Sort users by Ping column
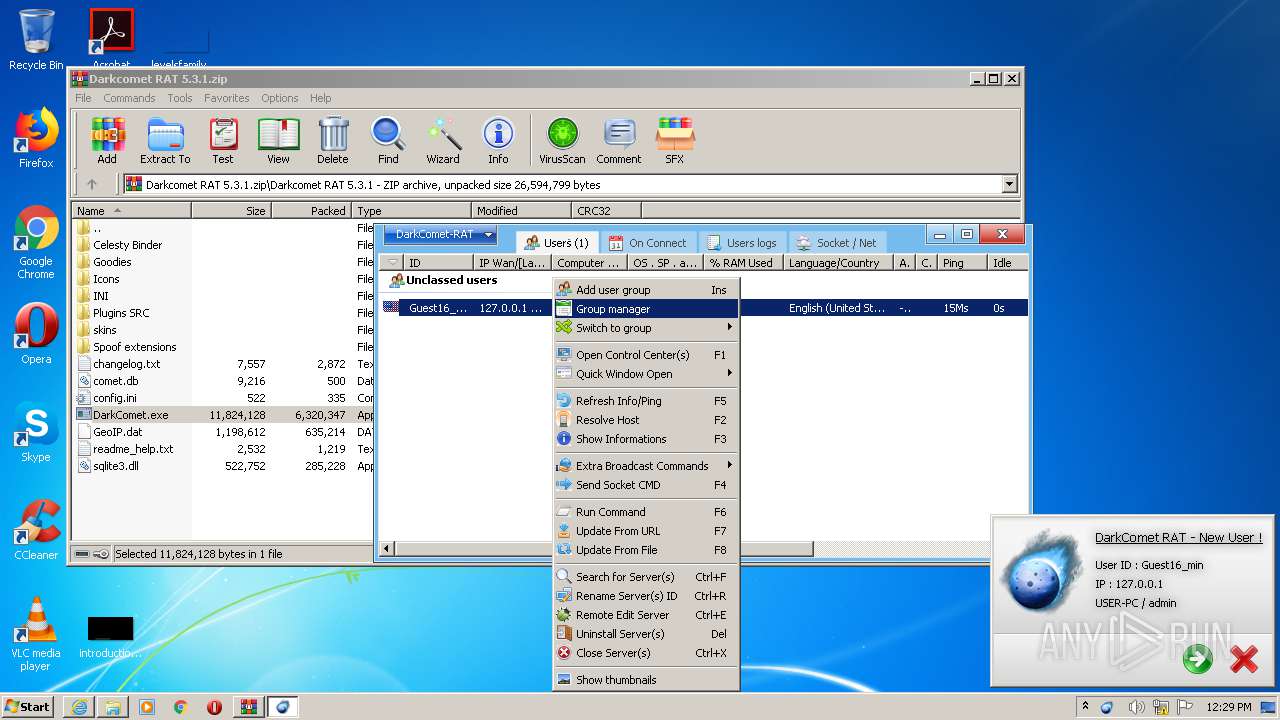1280x720 pixels. click(x=964, y=263)
